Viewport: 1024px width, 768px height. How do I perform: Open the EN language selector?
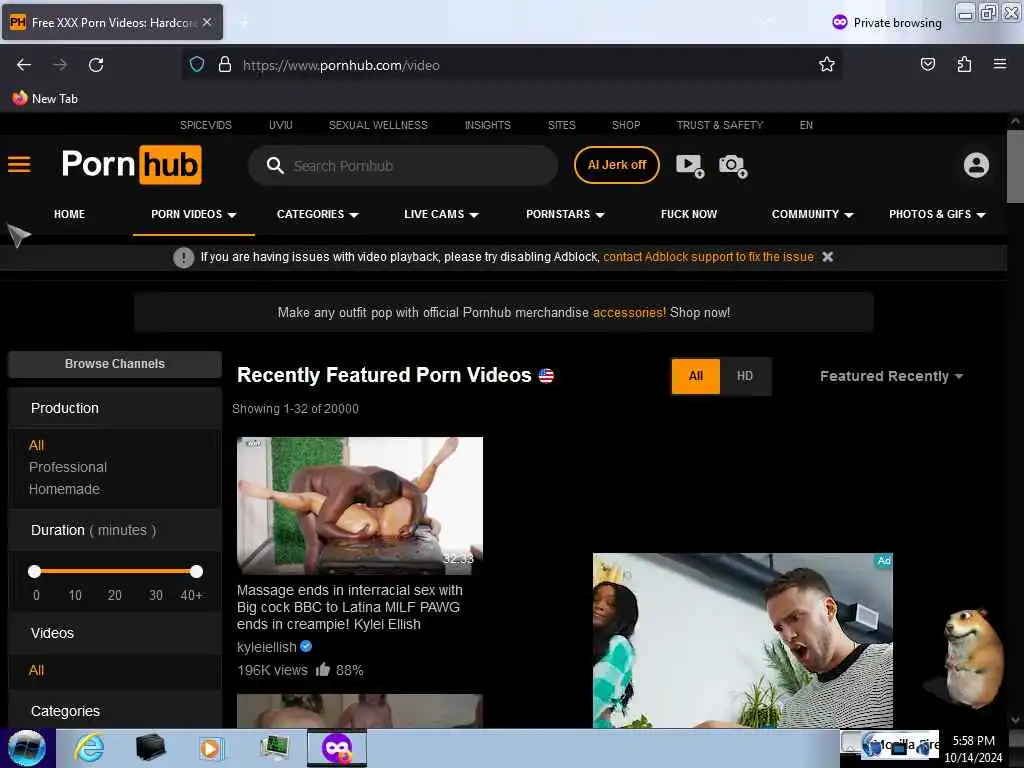pos(806,125)
